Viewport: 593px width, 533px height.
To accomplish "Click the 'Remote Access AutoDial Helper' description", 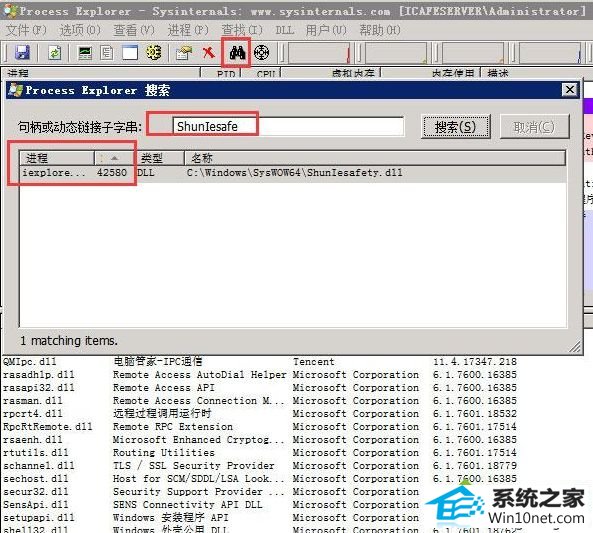I will pos(200,374).
